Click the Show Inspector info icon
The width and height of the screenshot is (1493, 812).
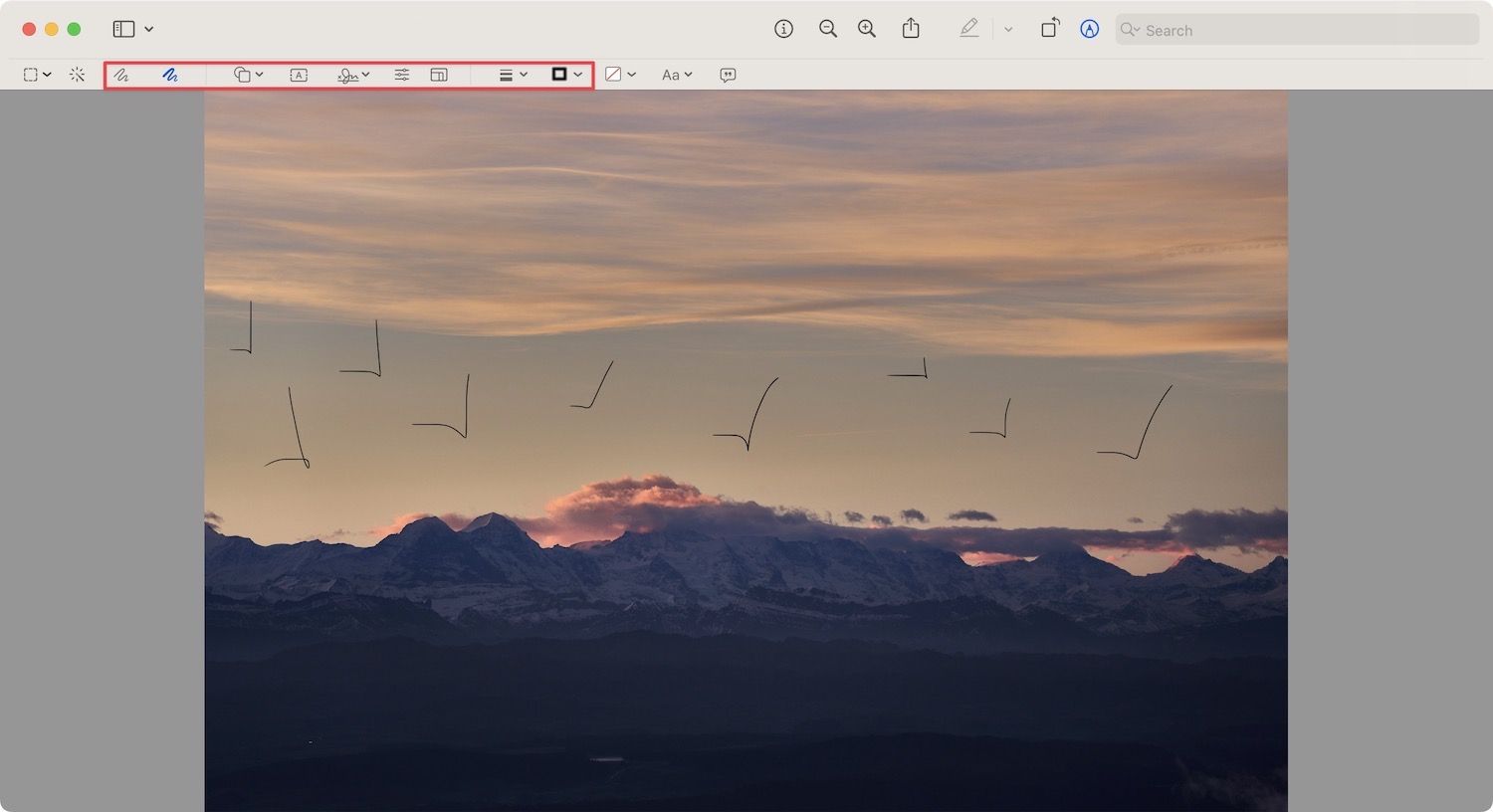point(783,29)
